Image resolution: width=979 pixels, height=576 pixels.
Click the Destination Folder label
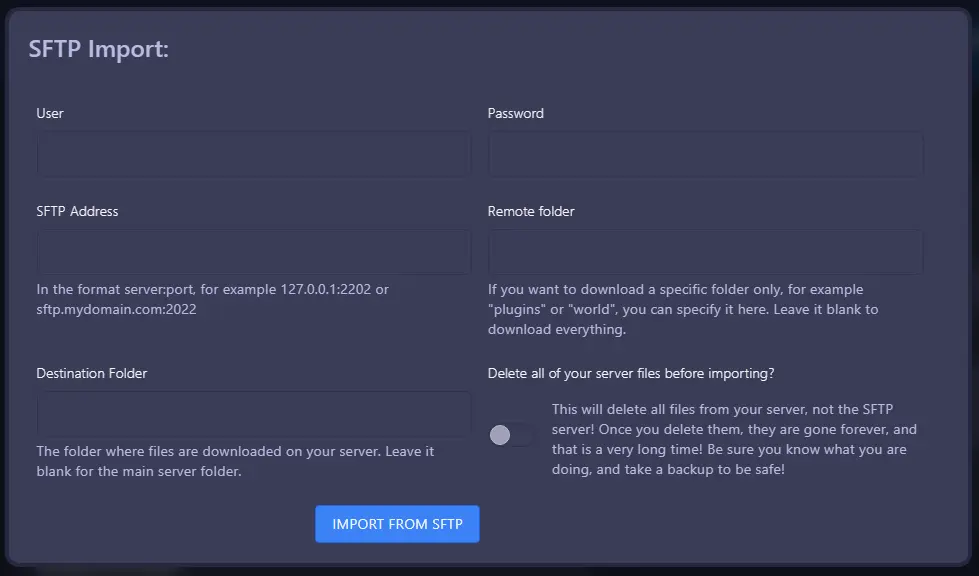(91, 373)
